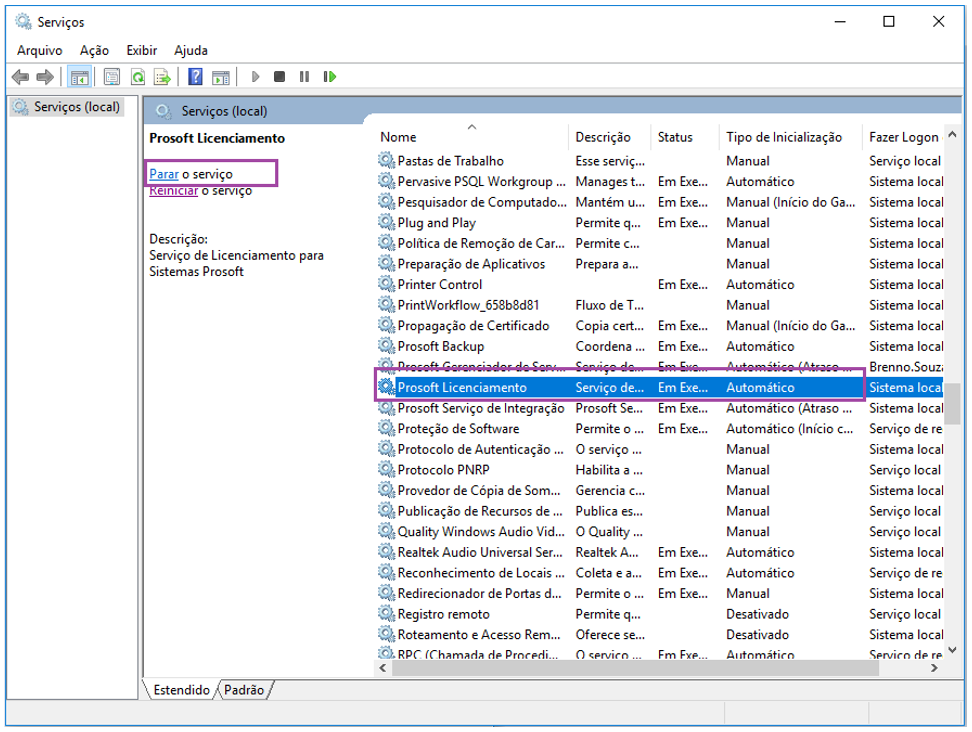
Task: Open the Properties toolbar icon
Action: tap(112, 77)
